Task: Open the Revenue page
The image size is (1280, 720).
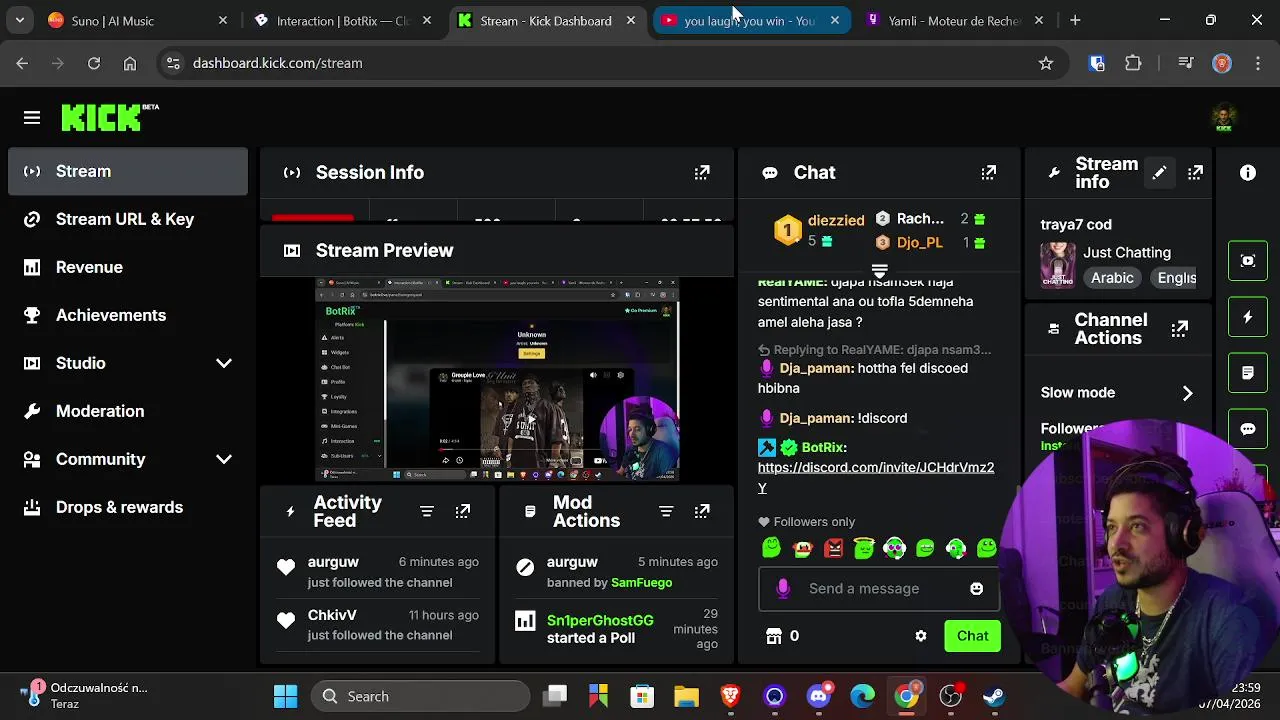Action: pyautogui.click(x=128, y=267)
